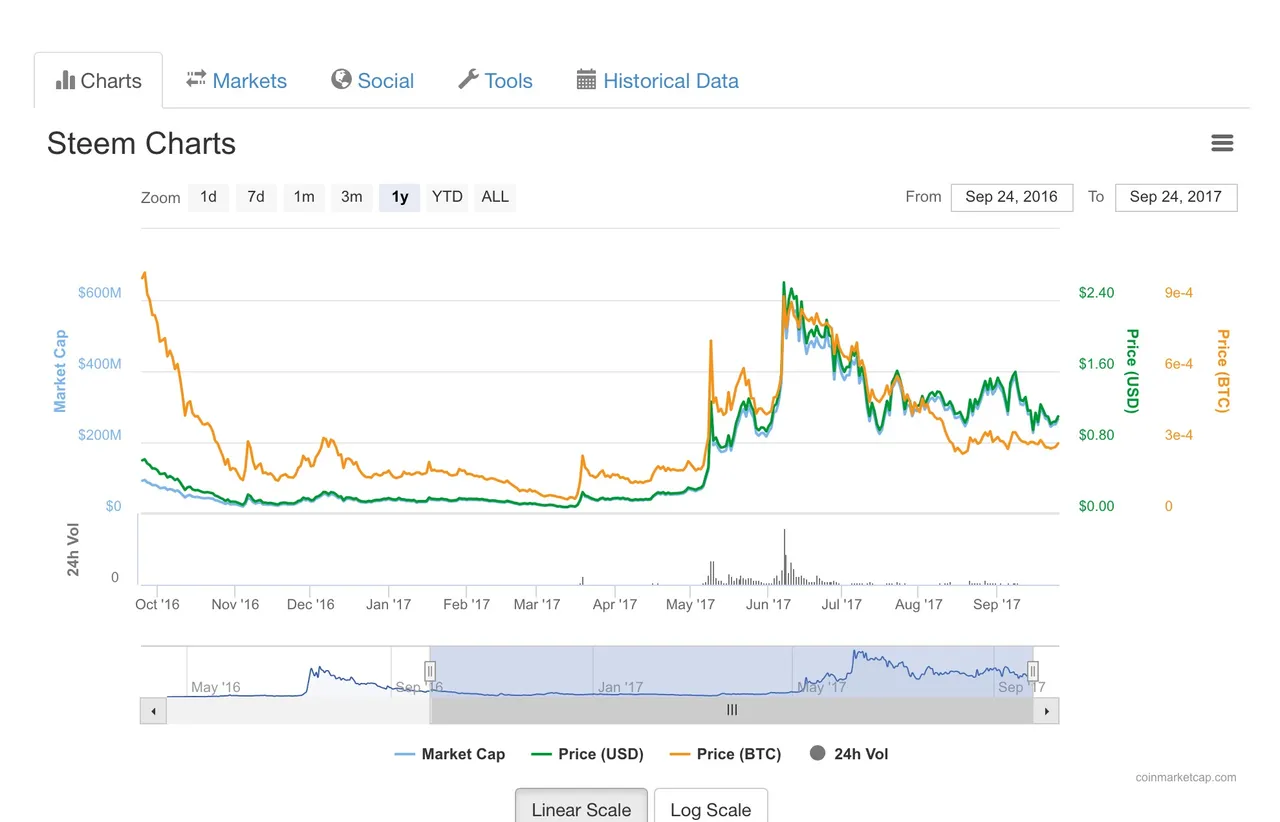Open the chart hamburger menu icon
1280x822 pixels.
coord(1222,143)
